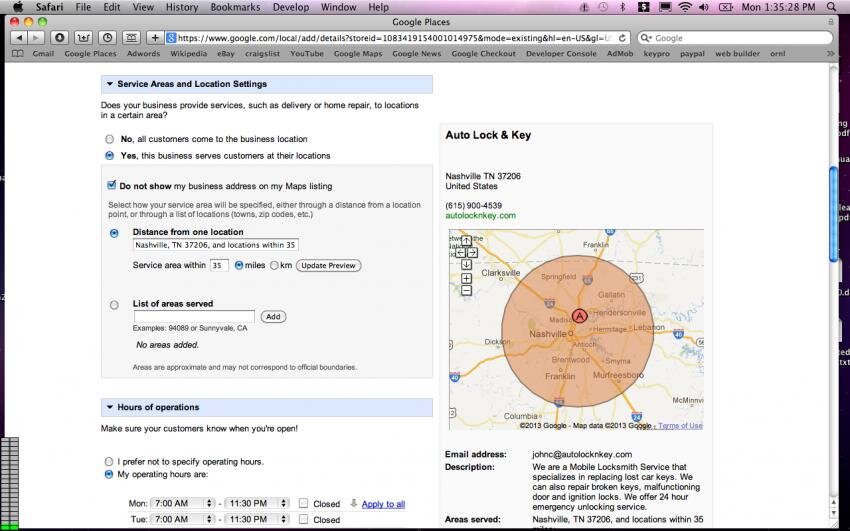
Task: Click the display menu bar icon
Action: (x=665, y=7)
